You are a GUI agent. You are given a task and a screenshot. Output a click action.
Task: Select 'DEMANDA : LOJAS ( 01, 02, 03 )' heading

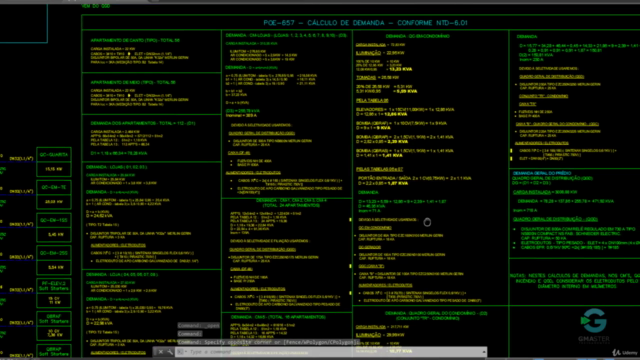[x=117, y=167]
